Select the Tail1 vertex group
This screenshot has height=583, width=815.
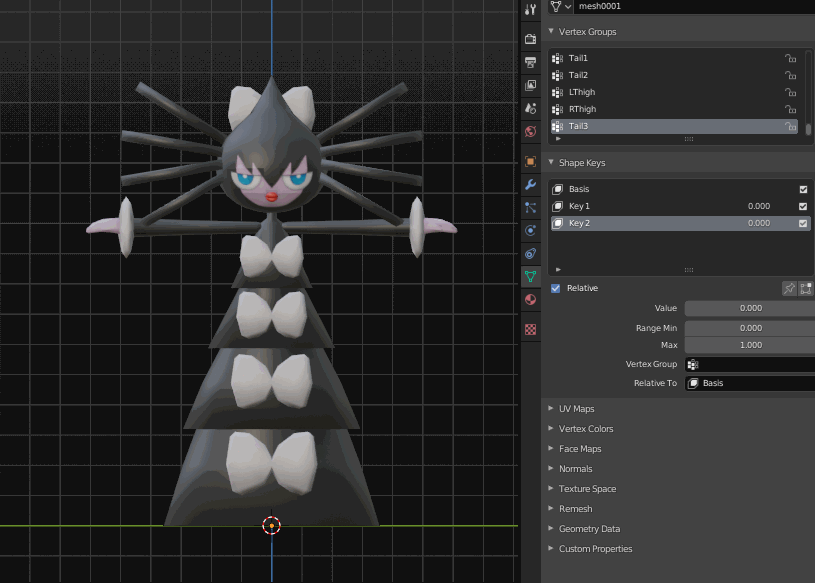coord(674,58)
